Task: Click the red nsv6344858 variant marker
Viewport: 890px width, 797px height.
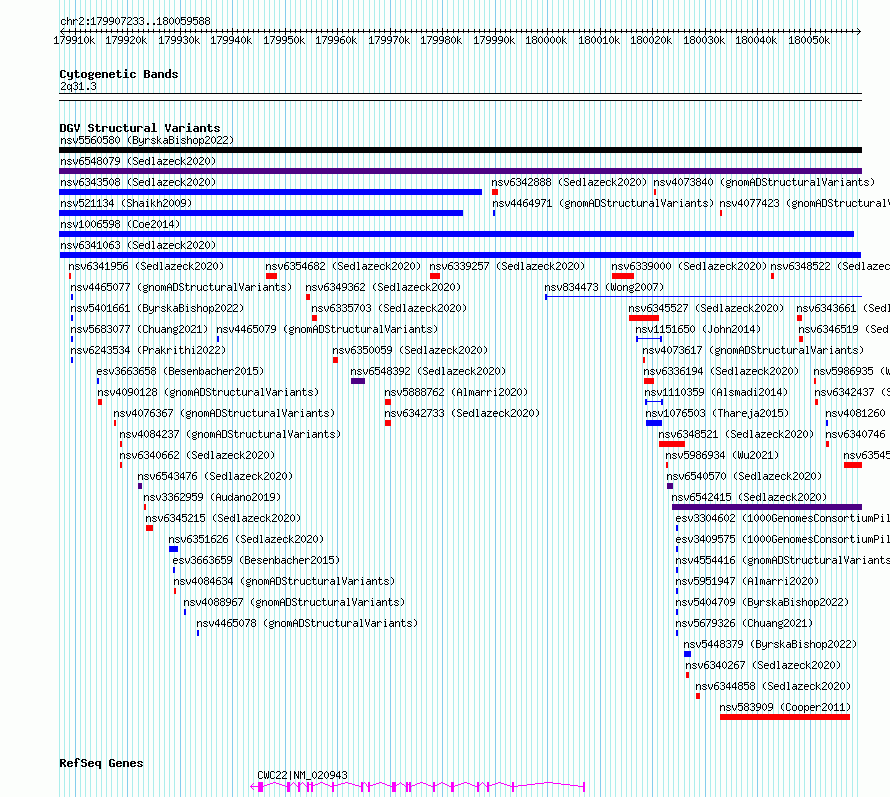Action: point(698,696)
